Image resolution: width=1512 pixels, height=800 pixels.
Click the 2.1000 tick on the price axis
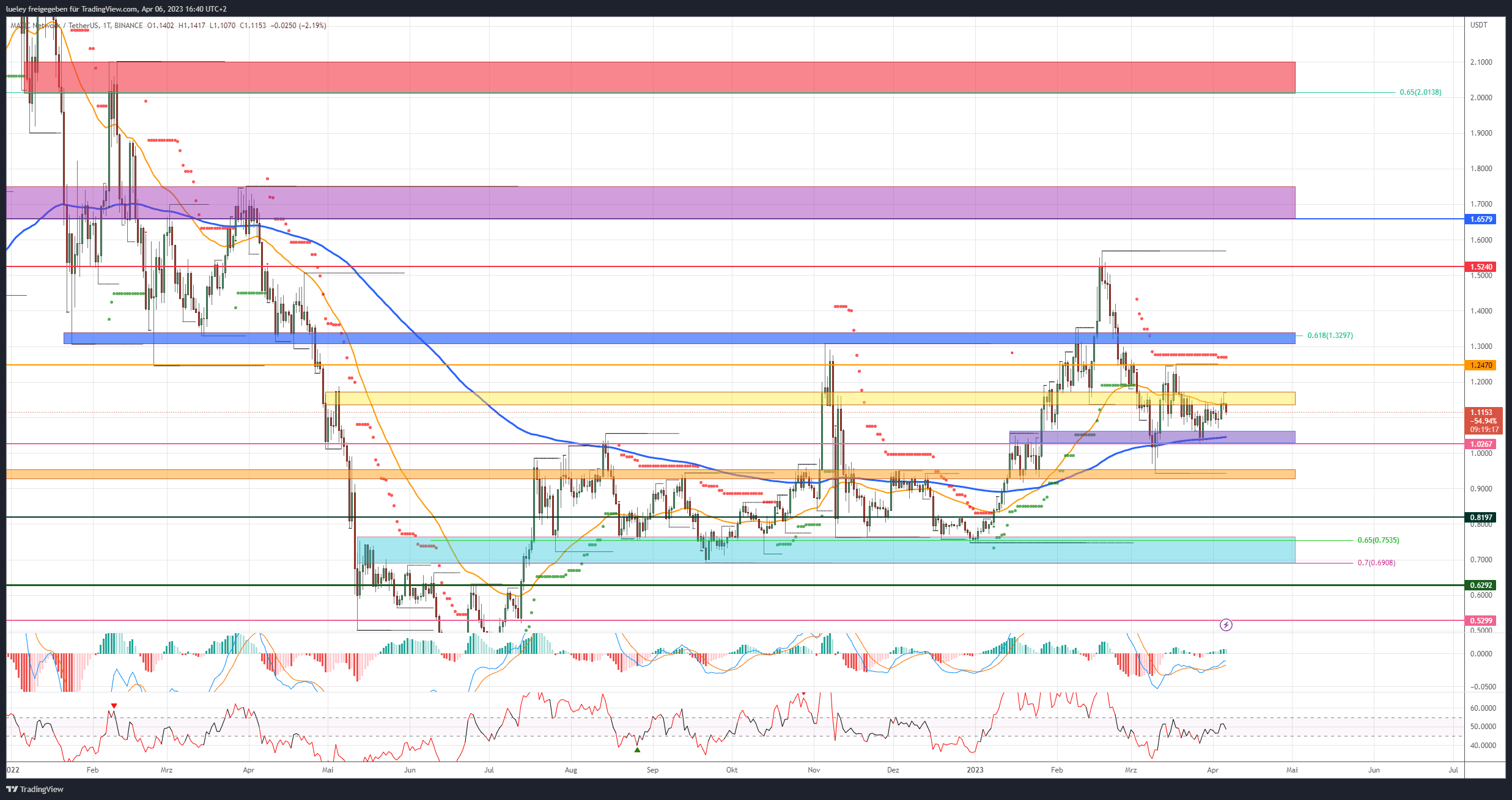(x=1481, y=62)
